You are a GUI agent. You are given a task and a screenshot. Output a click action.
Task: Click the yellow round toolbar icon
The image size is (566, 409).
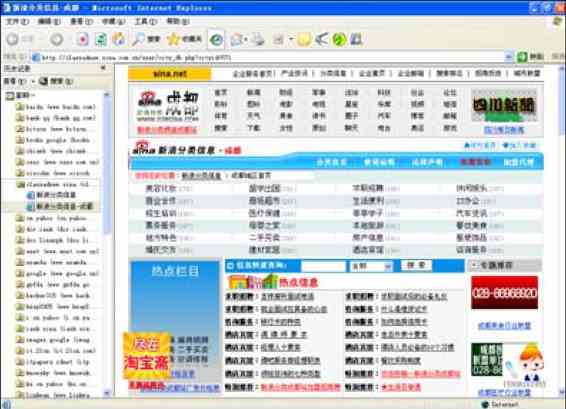pyautogui.click(x=304, y=39)
